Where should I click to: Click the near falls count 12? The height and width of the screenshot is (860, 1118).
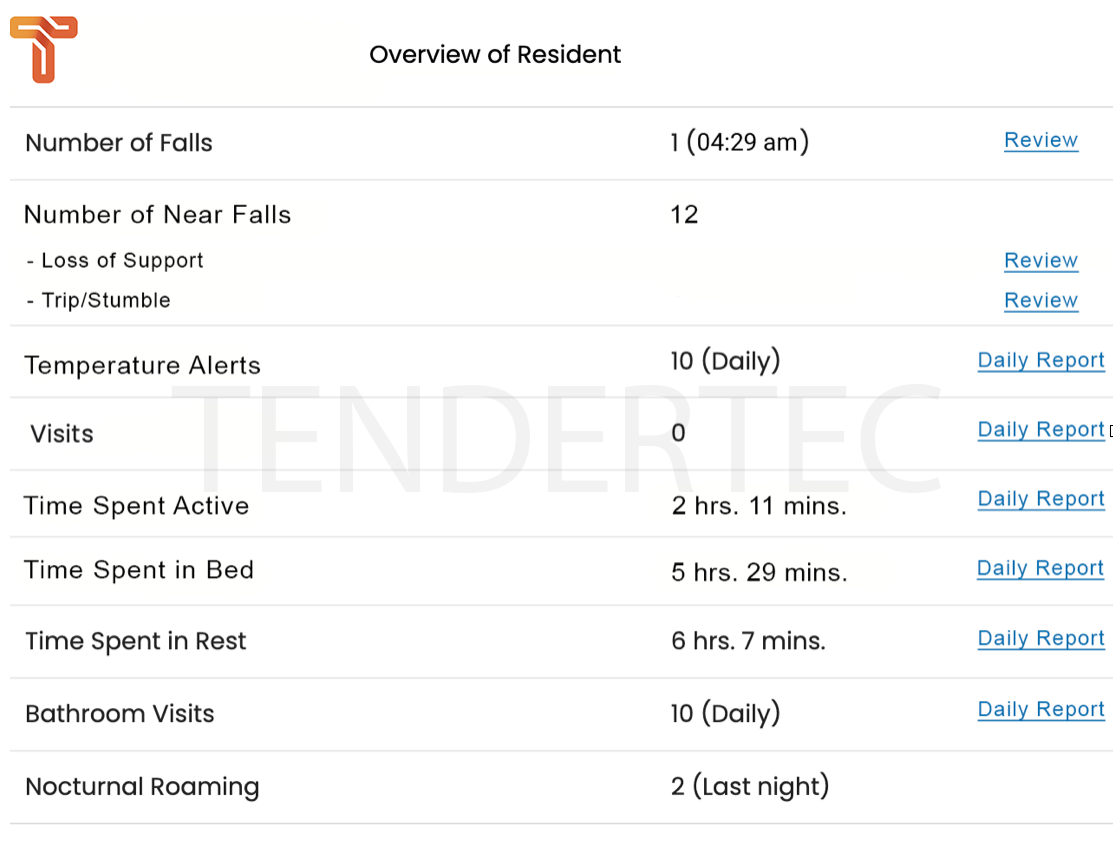point(684,214)
